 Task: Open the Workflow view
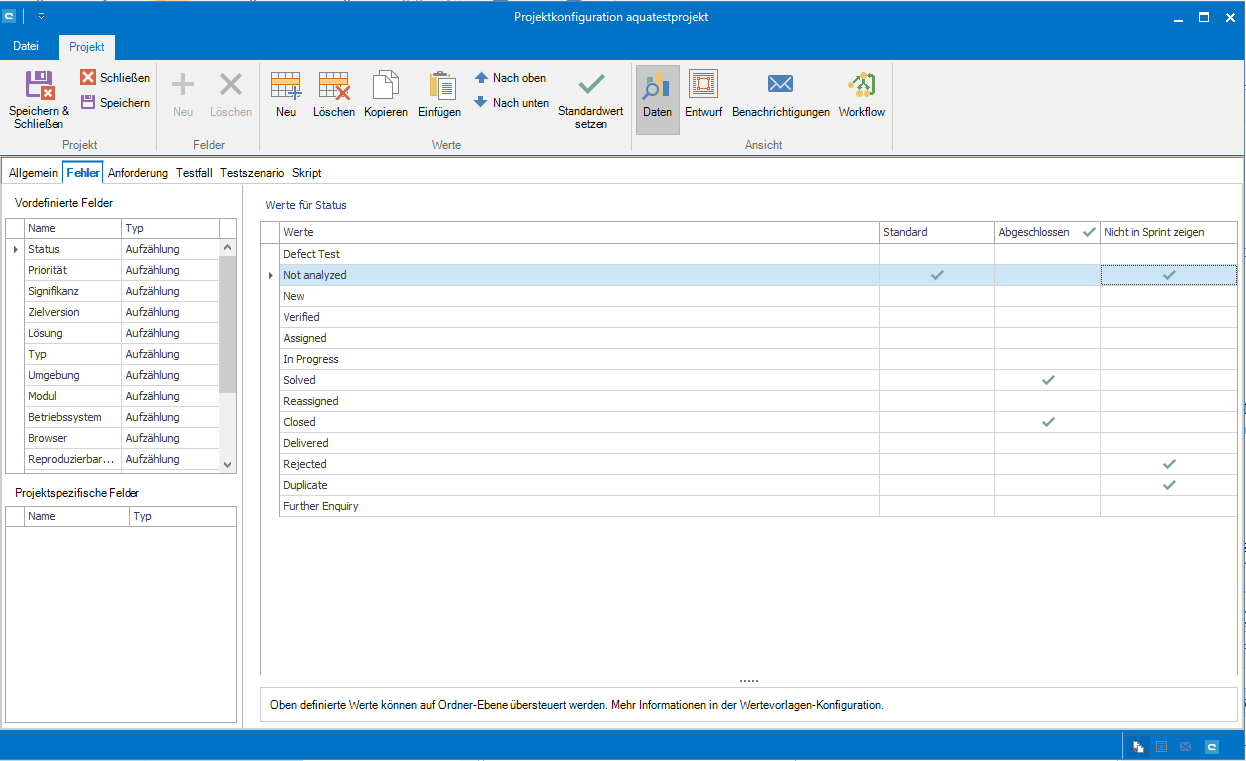click(x=861, y=87)
